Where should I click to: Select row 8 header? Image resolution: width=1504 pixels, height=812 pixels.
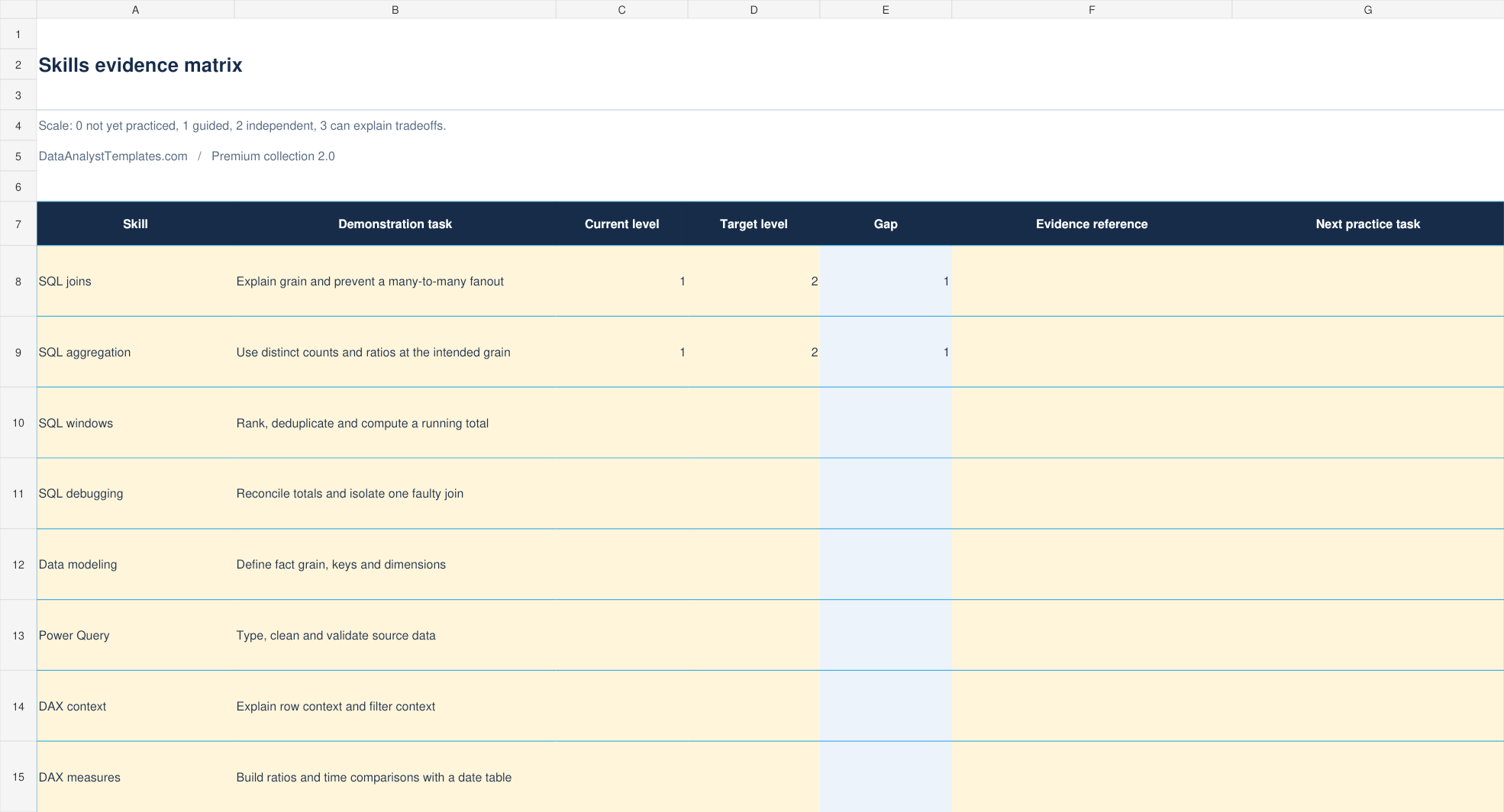click(18, 282)
